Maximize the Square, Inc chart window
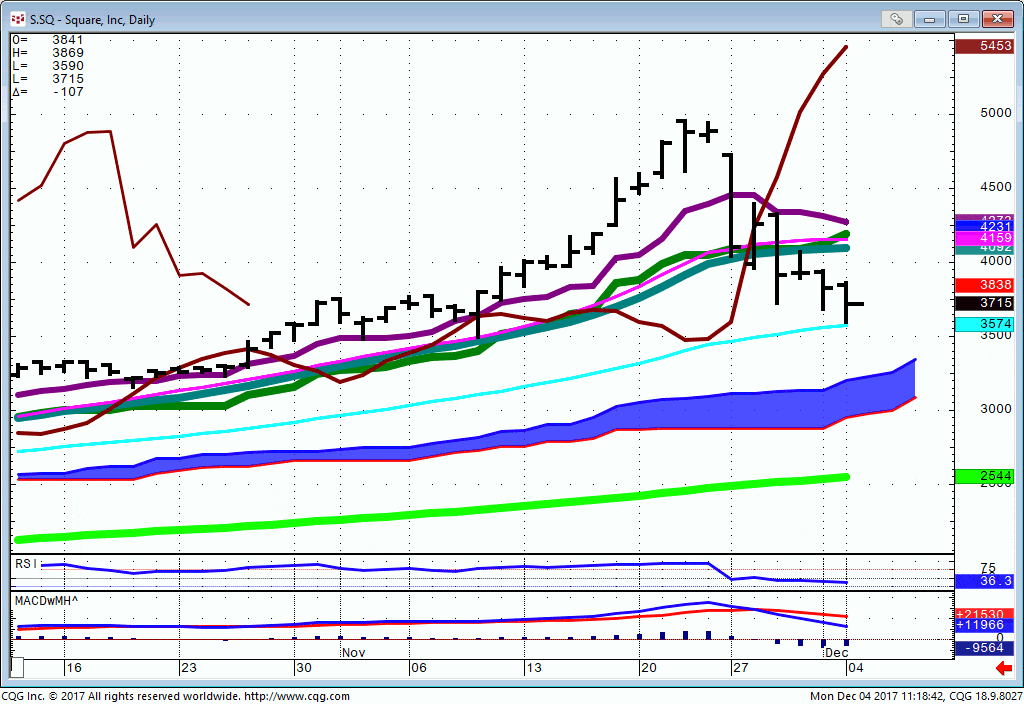Screen dimensions: 1024x704 (964, 19)
